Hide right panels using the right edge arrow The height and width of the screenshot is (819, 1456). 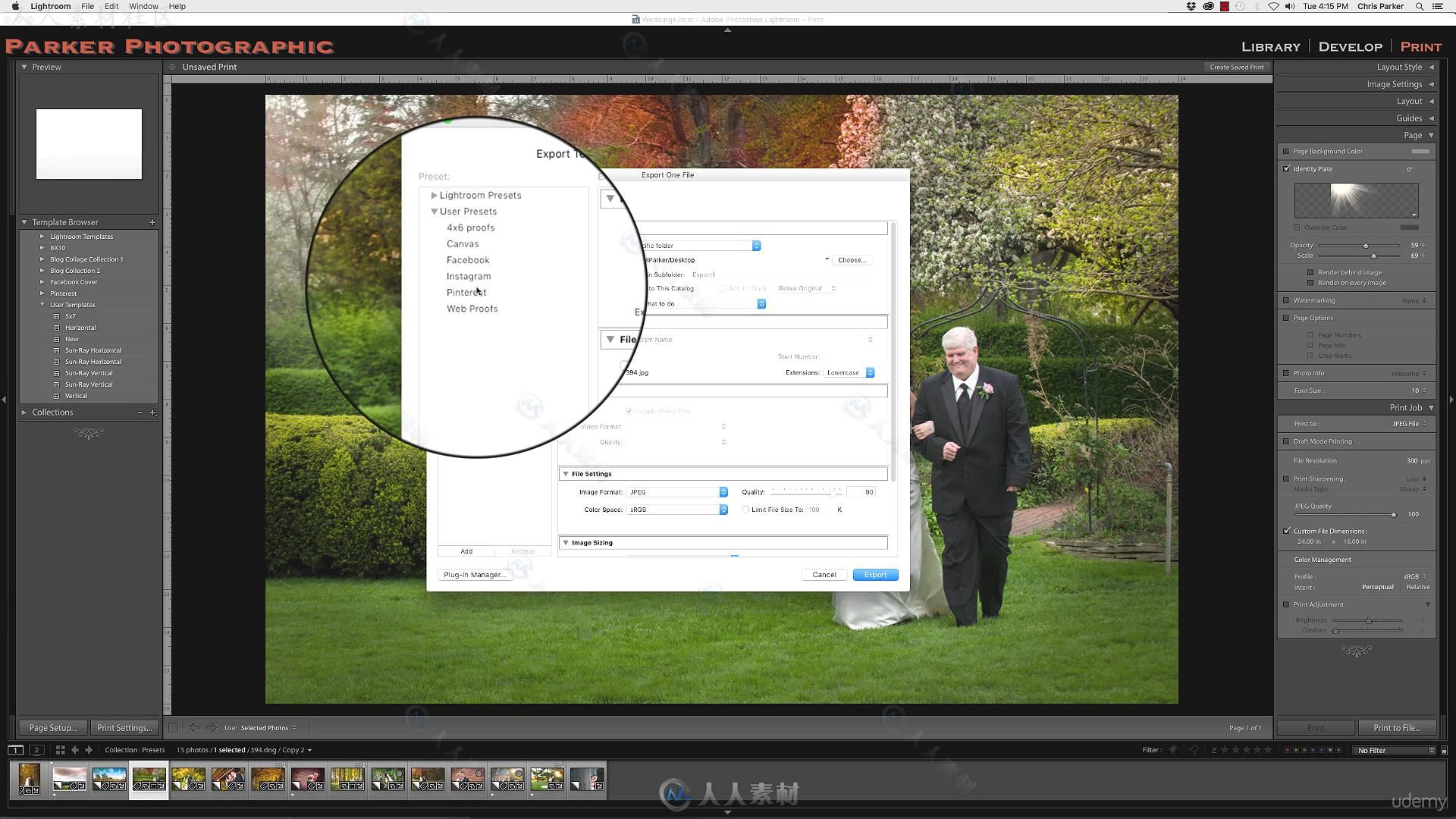pyautogui.click(x=1451, y=400)
